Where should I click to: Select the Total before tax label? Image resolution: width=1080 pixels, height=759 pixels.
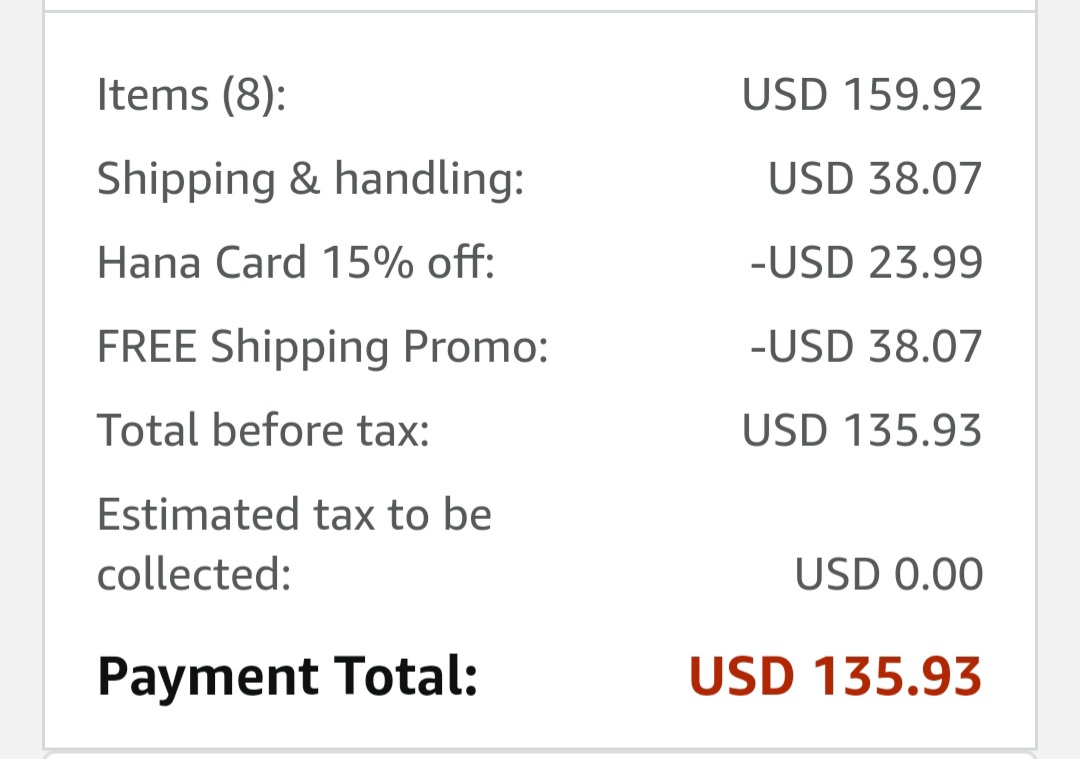262,431
